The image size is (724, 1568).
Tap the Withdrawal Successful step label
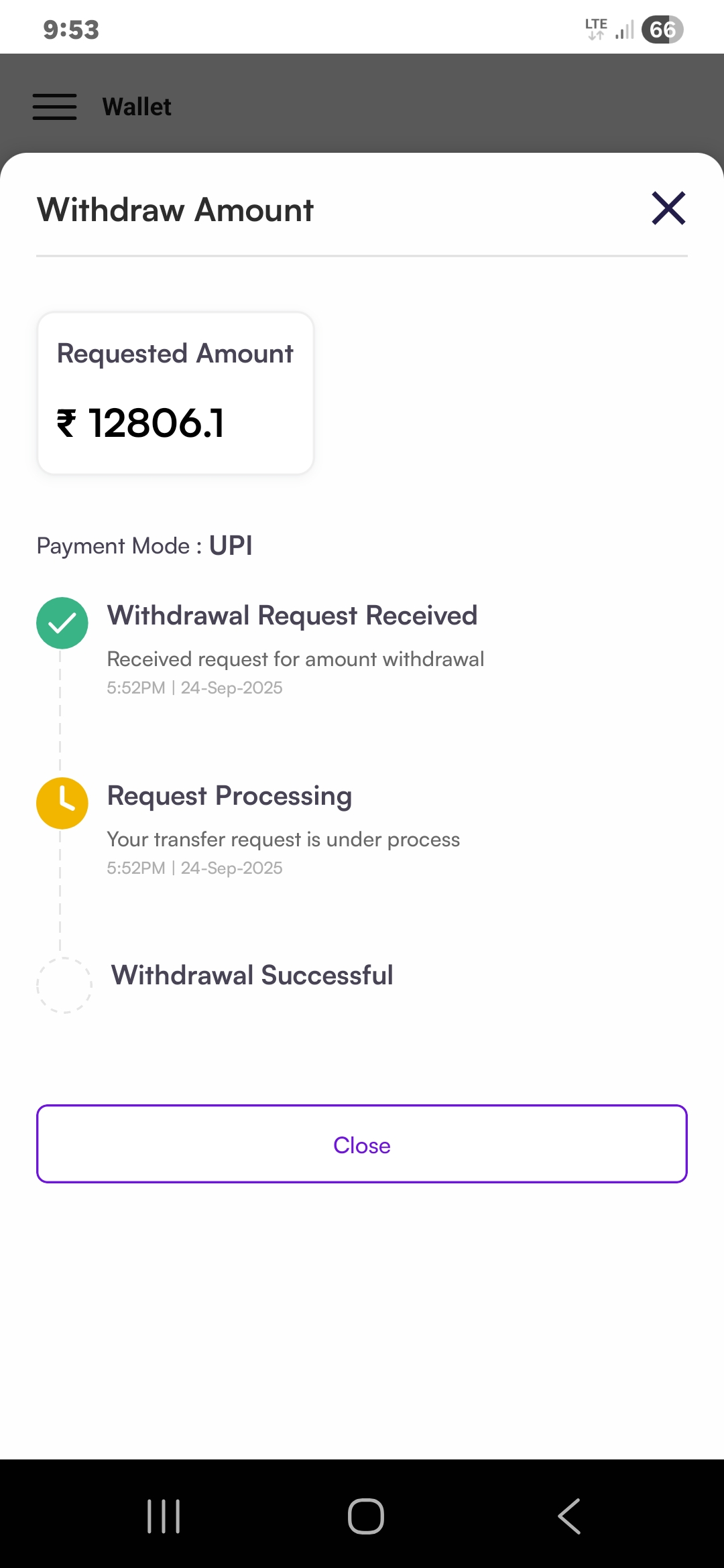click(x=252, y=975)
